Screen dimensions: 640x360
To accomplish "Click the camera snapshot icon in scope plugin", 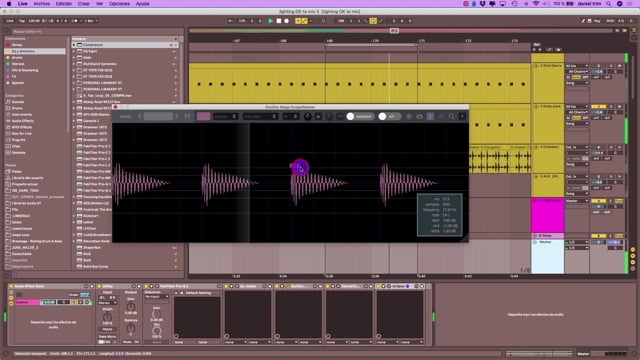I will (x=420, y=117).
